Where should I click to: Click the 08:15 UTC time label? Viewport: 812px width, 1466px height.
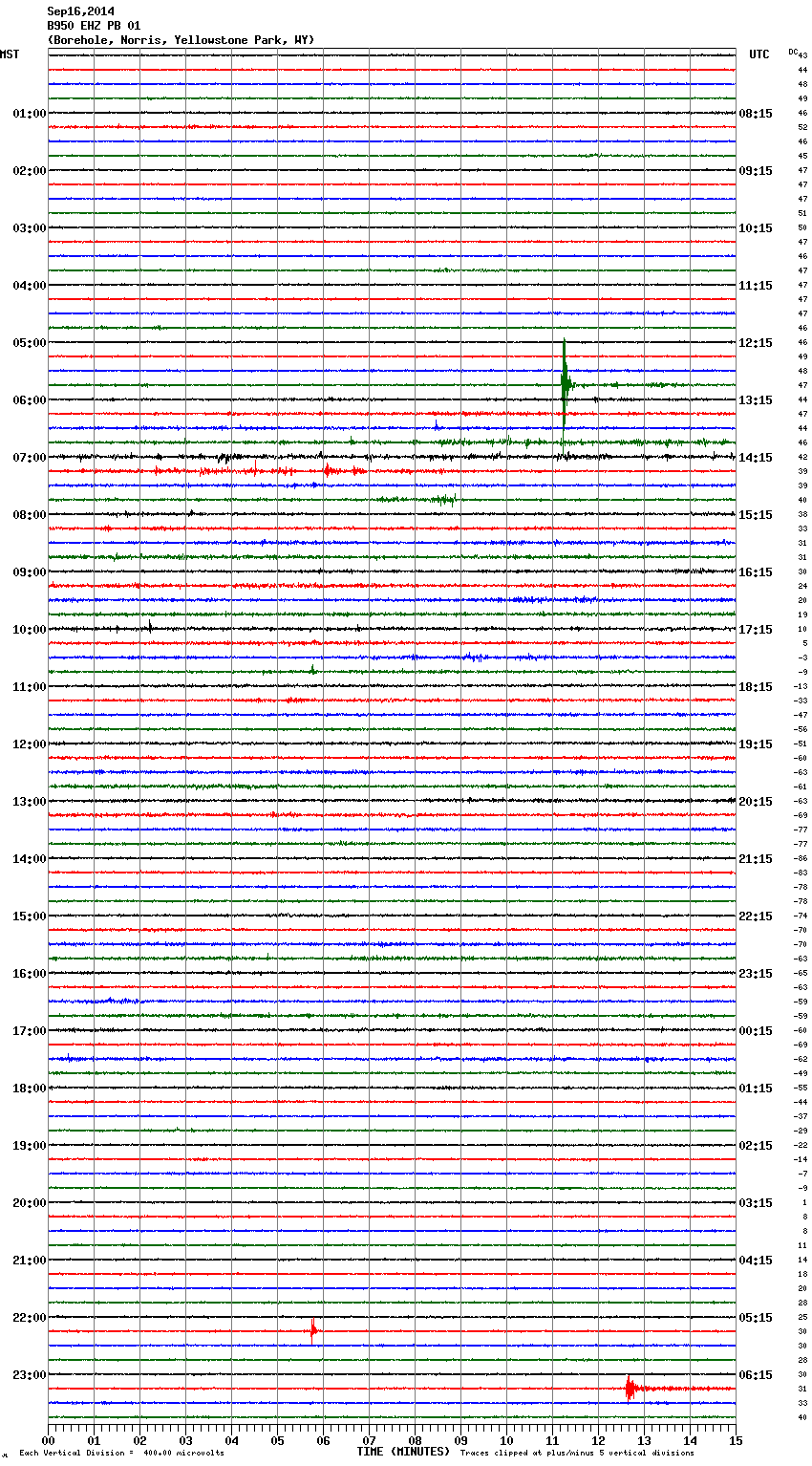coord(756,114)
